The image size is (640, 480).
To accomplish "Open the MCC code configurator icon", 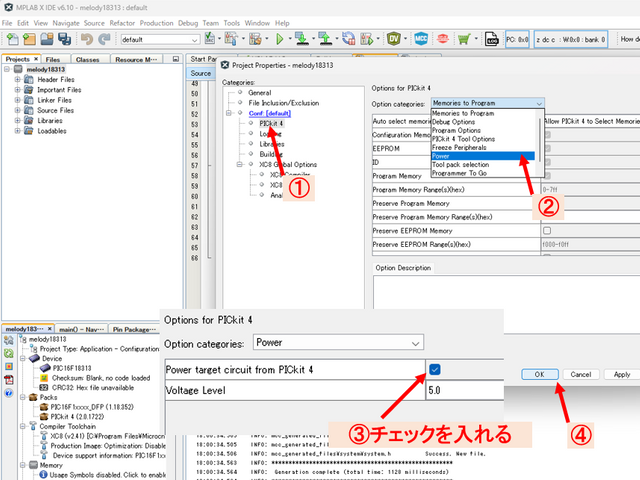I will pyautogui.click(x=422, y=39).
